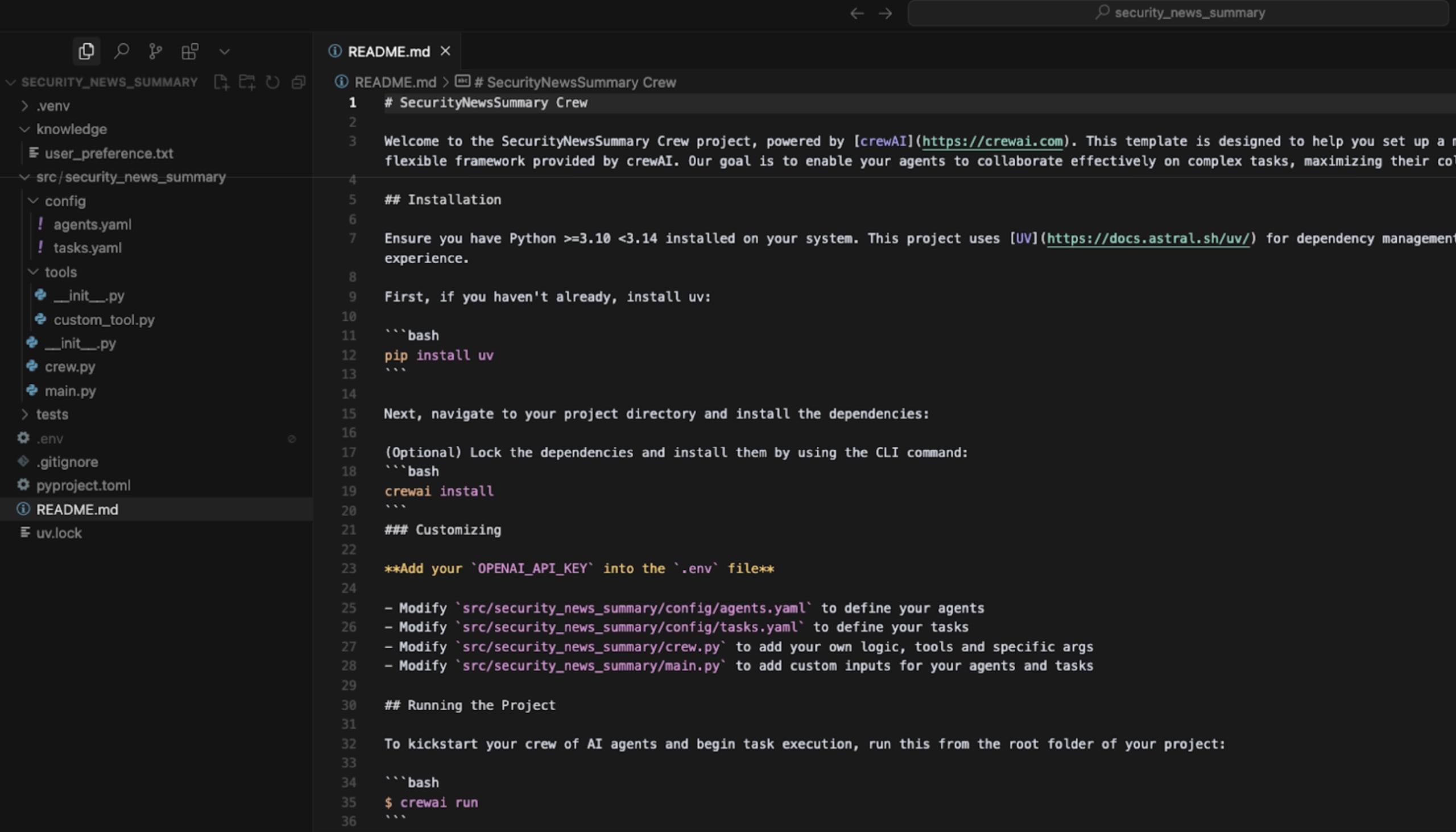The image size is (1456, 832).
Task: Click line number 15 in the gutter
Action: [349, 413]
